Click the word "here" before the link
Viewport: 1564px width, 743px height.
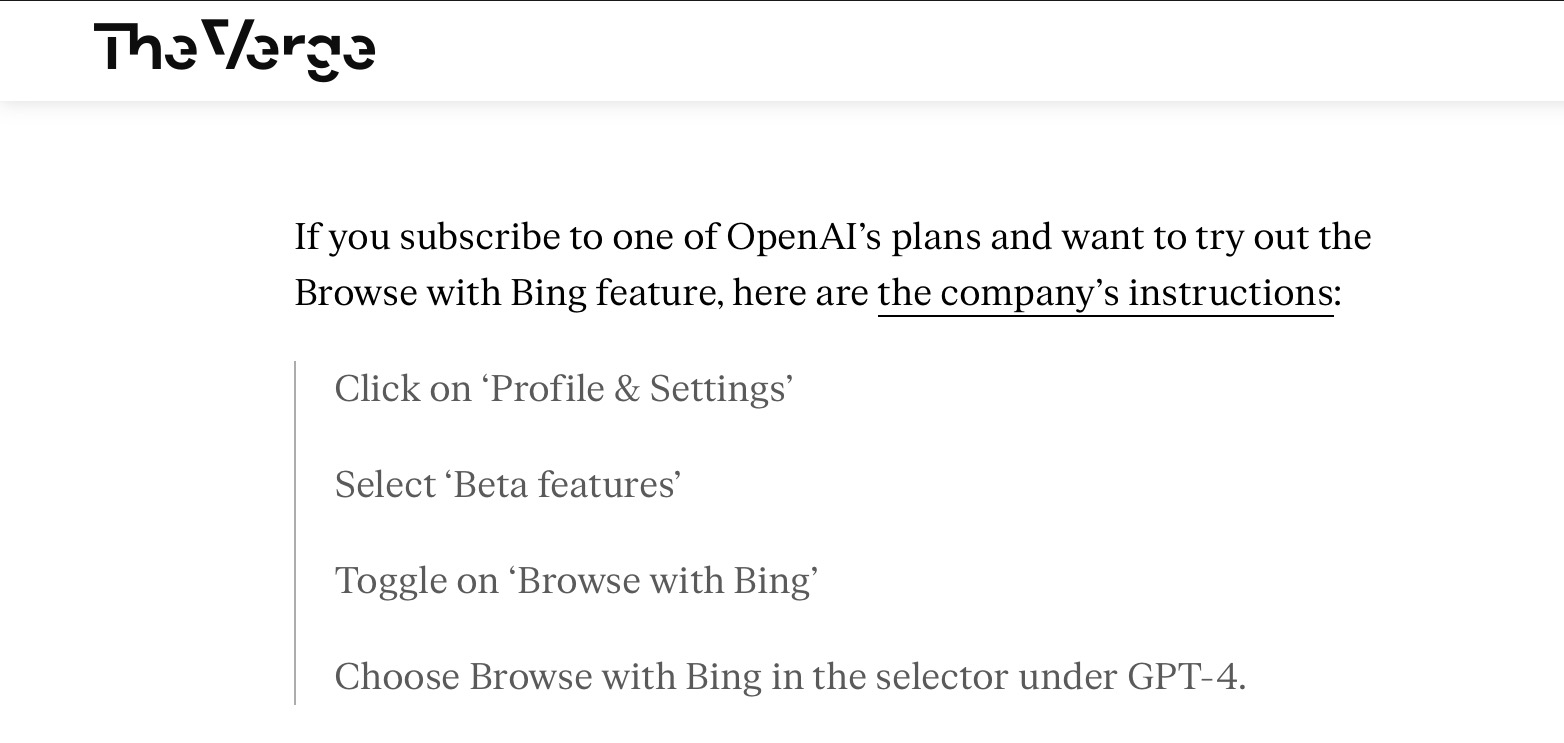(762, 293)
